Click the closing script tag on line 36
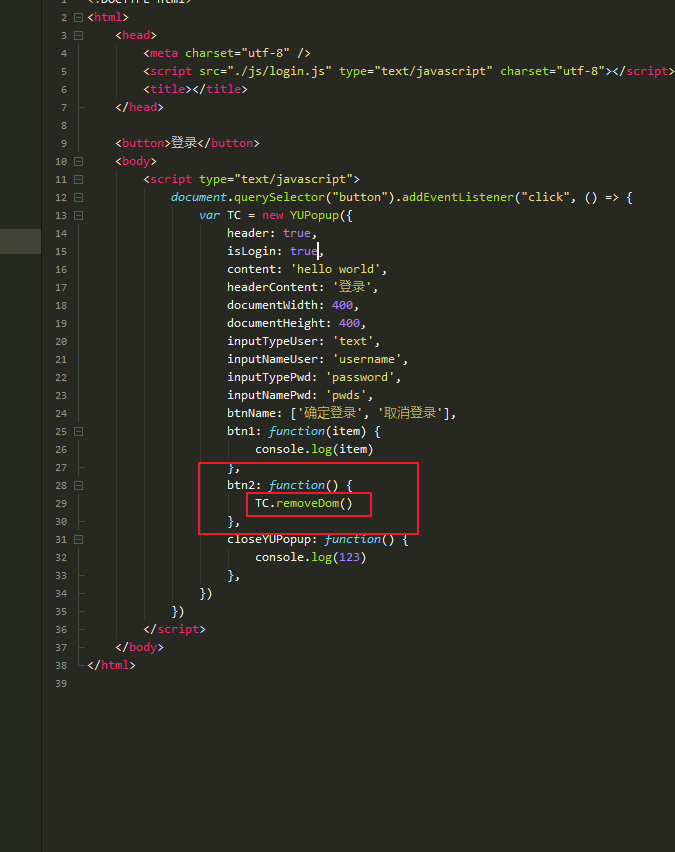Screen dimensions: 675x852 174,629
